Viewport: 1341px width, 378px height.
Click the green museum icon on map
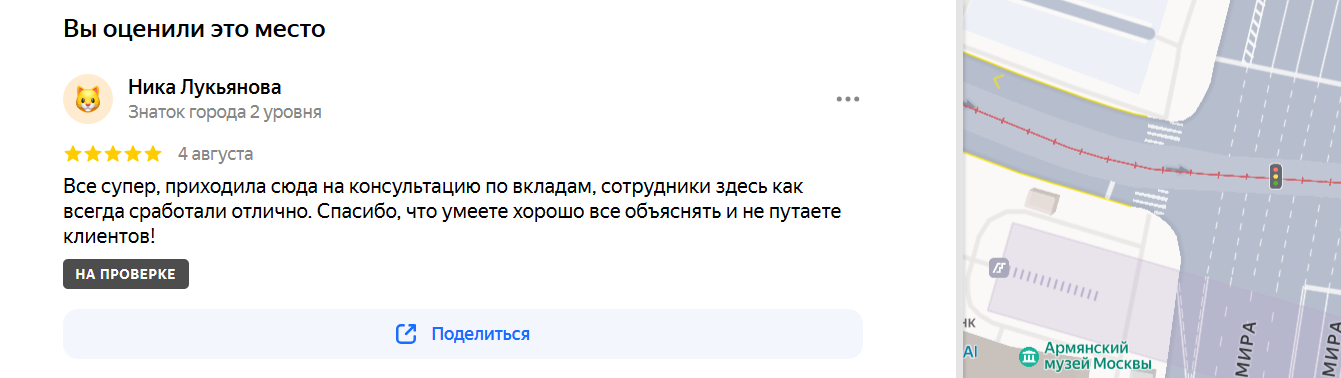1027,356
